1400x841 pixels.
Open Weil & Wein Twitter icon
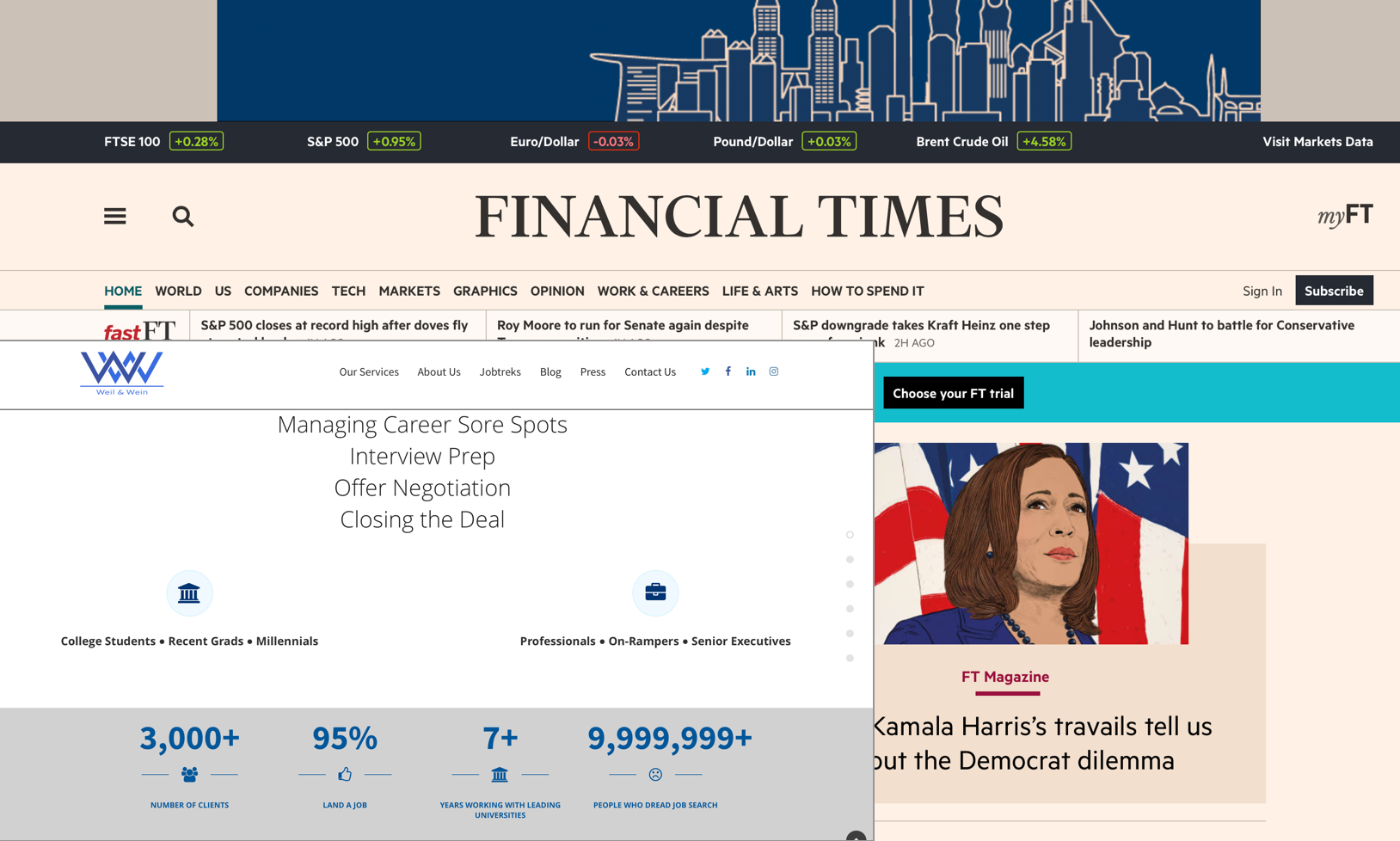pyautogui.click(x=705, y=371)
